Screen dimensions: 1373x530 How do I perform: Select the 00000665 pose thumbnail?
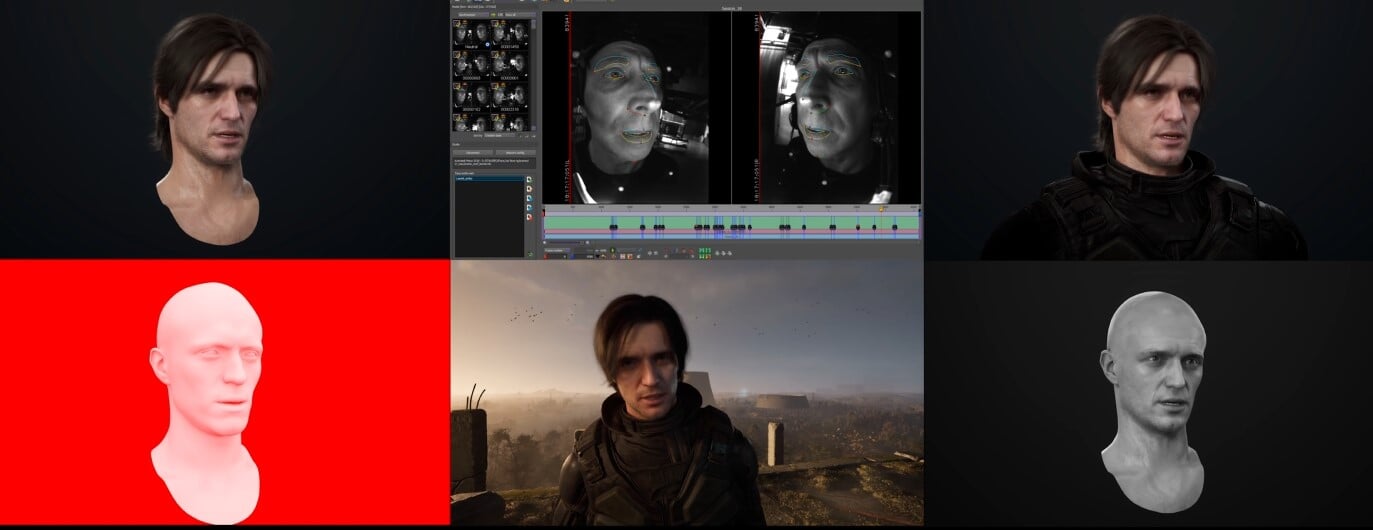[x=473, y=66]
